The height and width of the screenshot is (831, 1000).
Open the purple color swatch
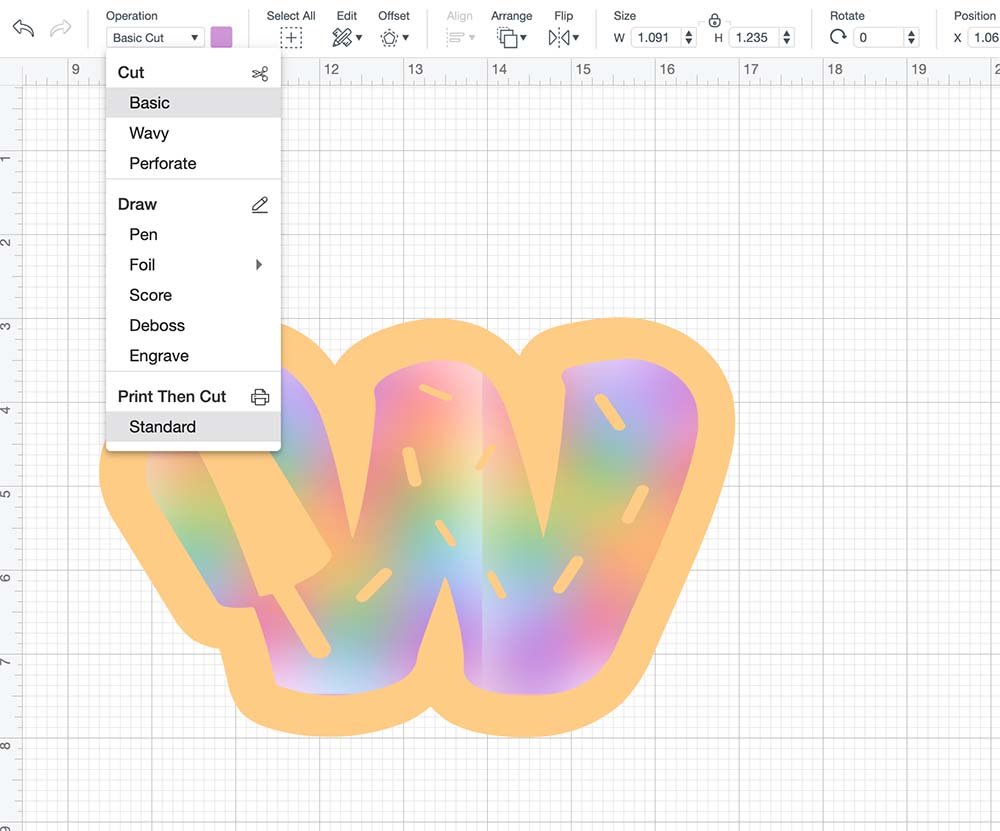coord(221,37)
